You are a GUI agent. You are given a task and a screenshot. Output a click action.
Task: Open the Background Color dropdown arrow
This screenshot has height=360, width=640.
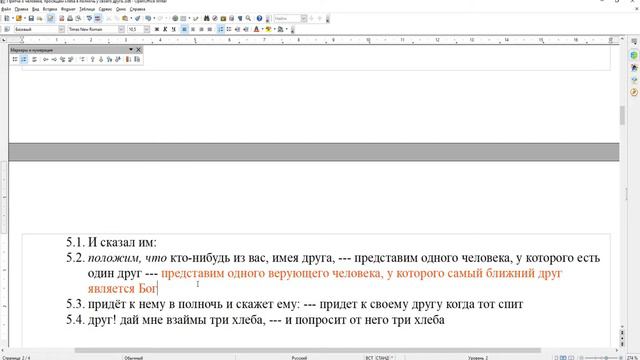tap(287, 29)
